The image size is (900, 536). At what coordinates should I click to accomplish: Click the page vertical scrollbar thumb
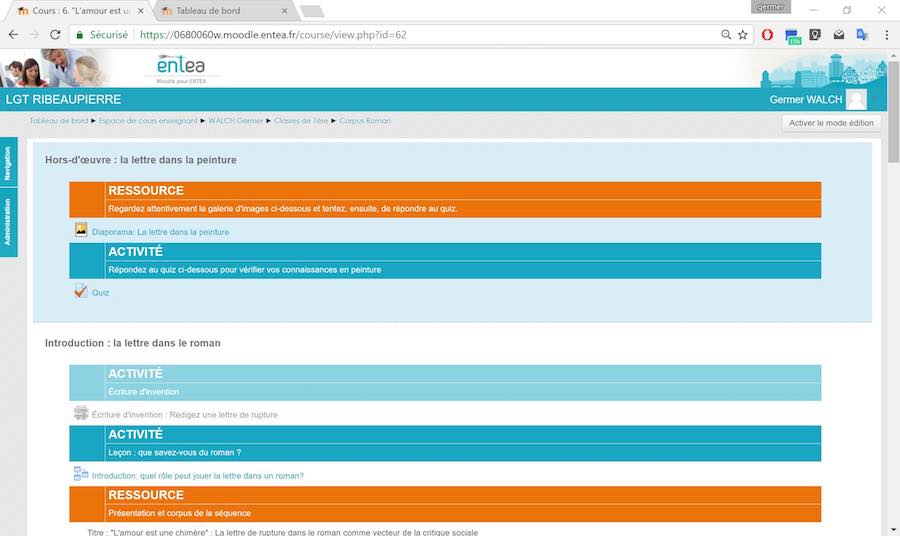coord(894,112)
